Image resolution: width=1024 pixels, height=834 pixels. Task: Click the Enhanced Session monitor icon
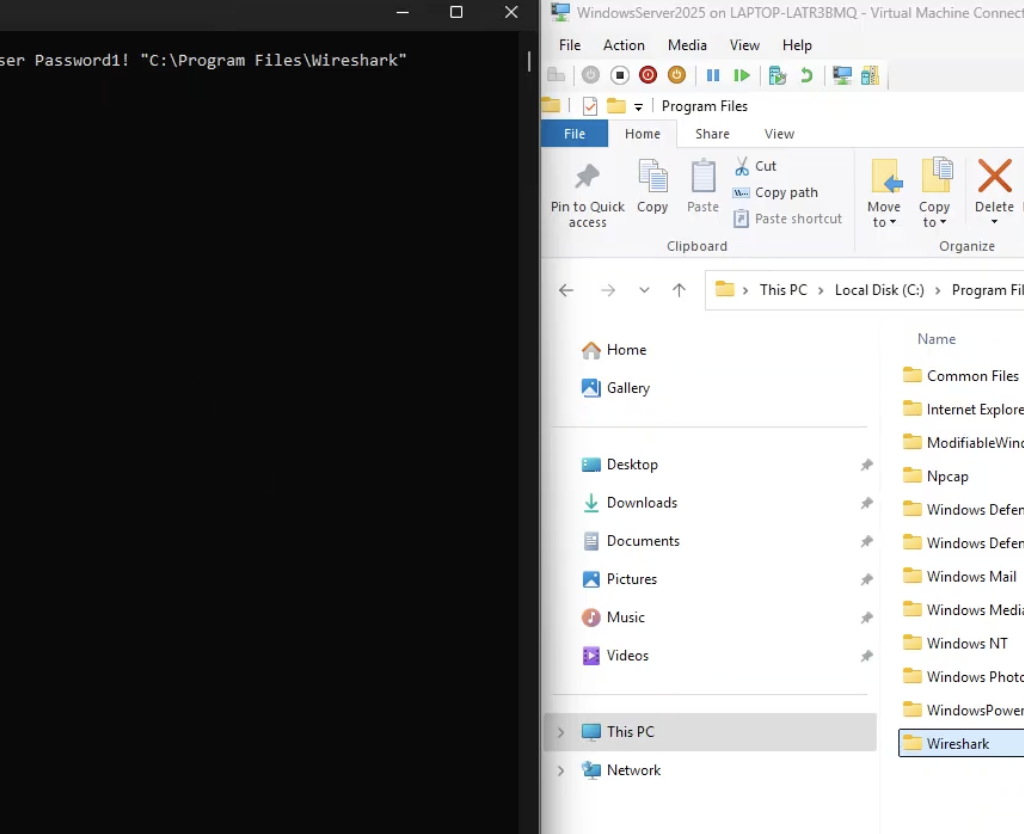coord(842,76)
